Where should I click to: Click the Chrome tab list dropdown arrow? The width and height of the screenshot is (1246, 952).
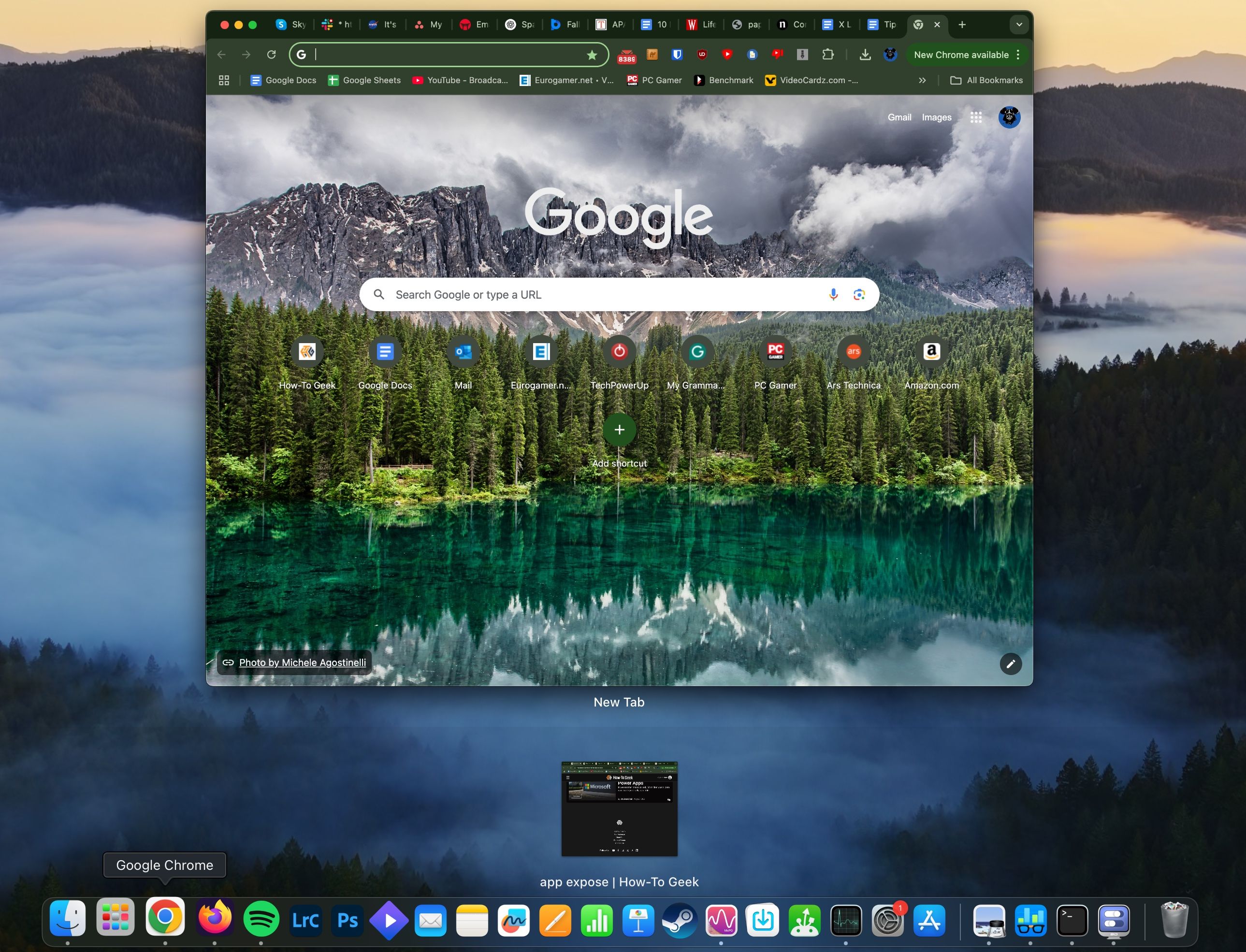(1019, 24)
